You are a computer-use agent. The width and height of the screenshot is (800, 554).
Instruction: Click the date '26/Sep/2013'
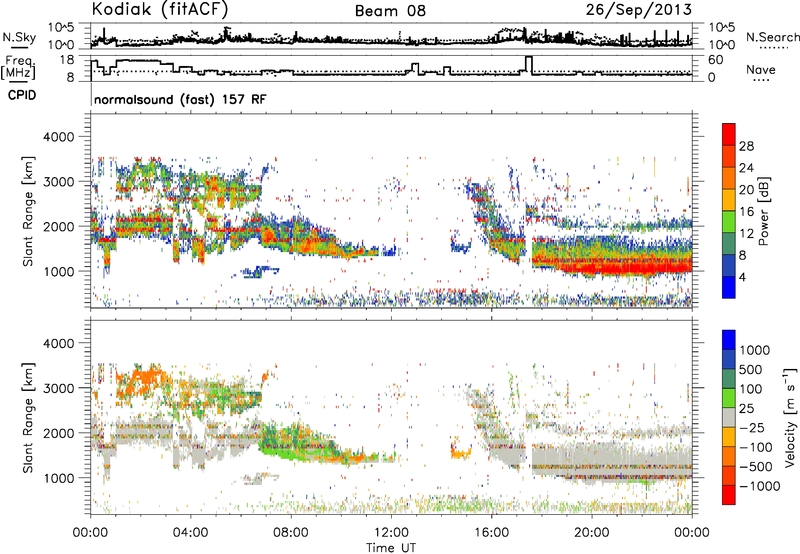tap(639, 10)
